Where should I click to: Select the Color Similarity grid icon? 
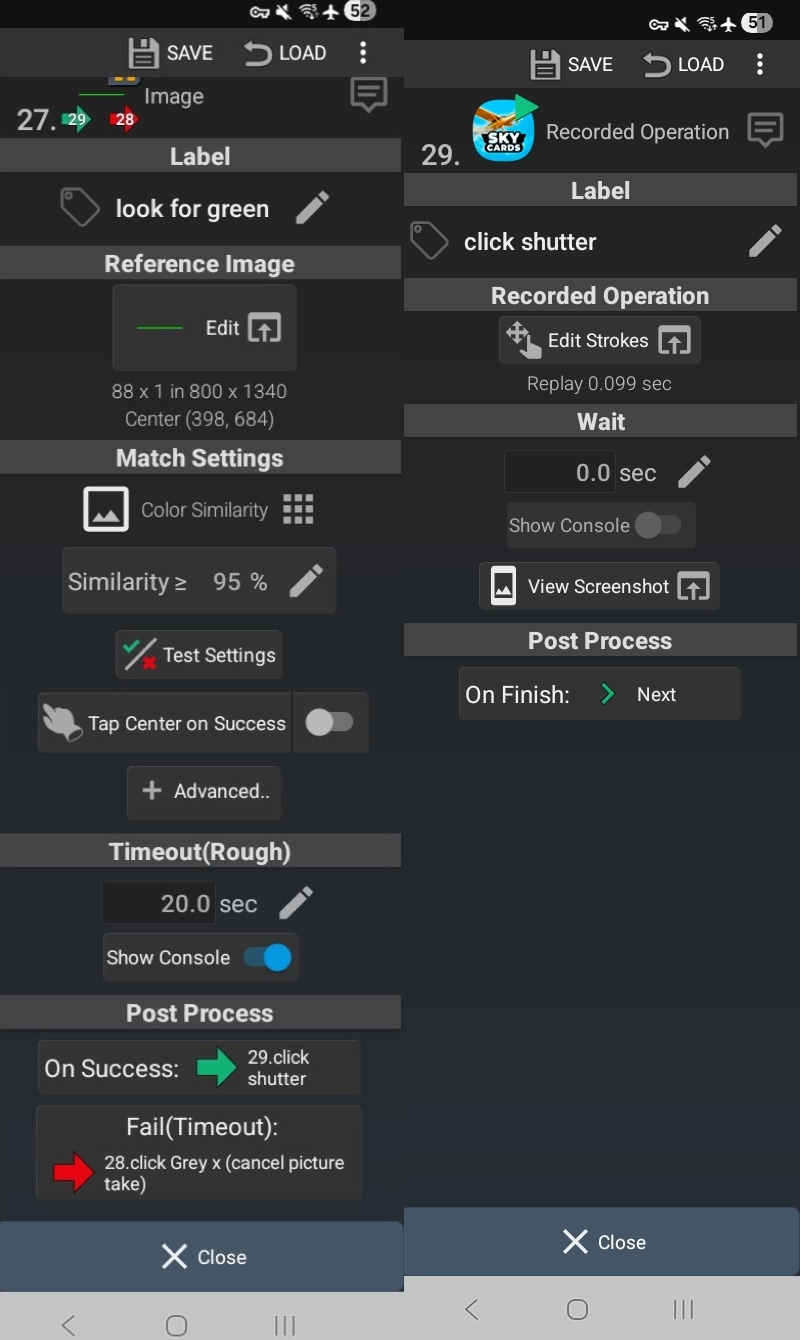[x=298, y=509]
